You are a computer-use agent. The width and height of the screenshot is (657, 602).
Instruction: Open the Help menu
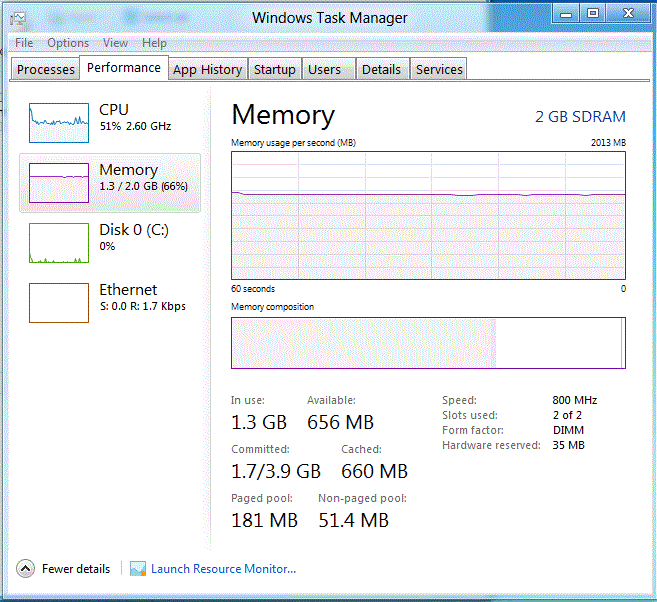tap(154, 43)
